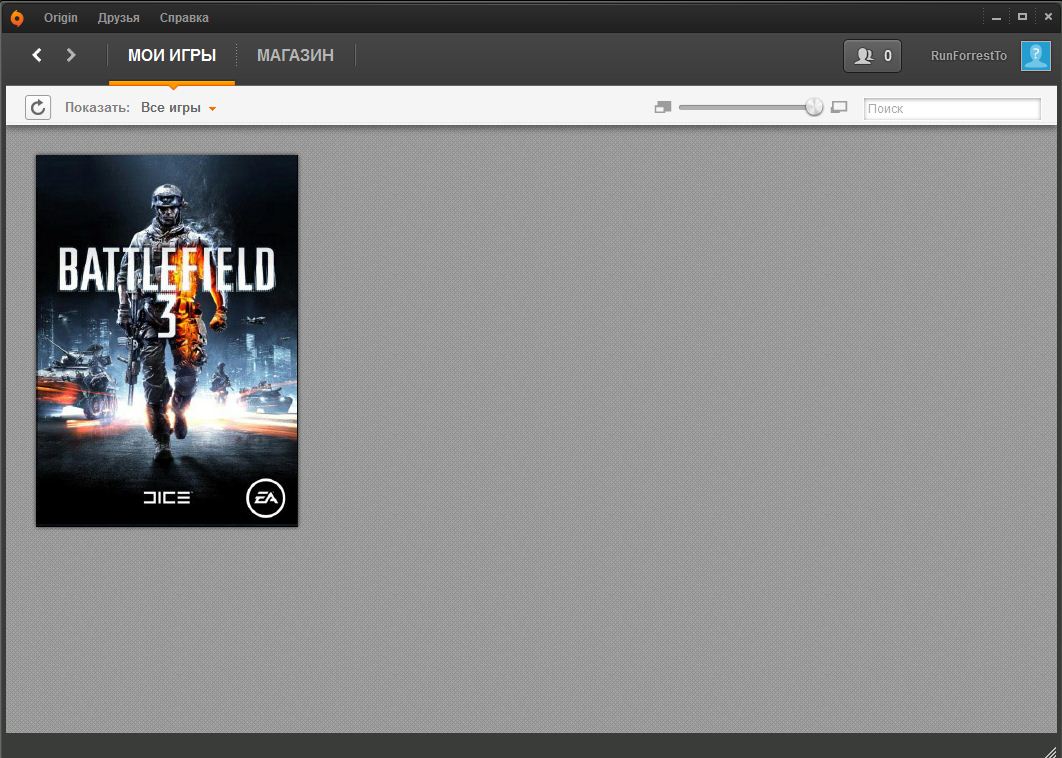Click the Origin logo icon

[17, 18]
